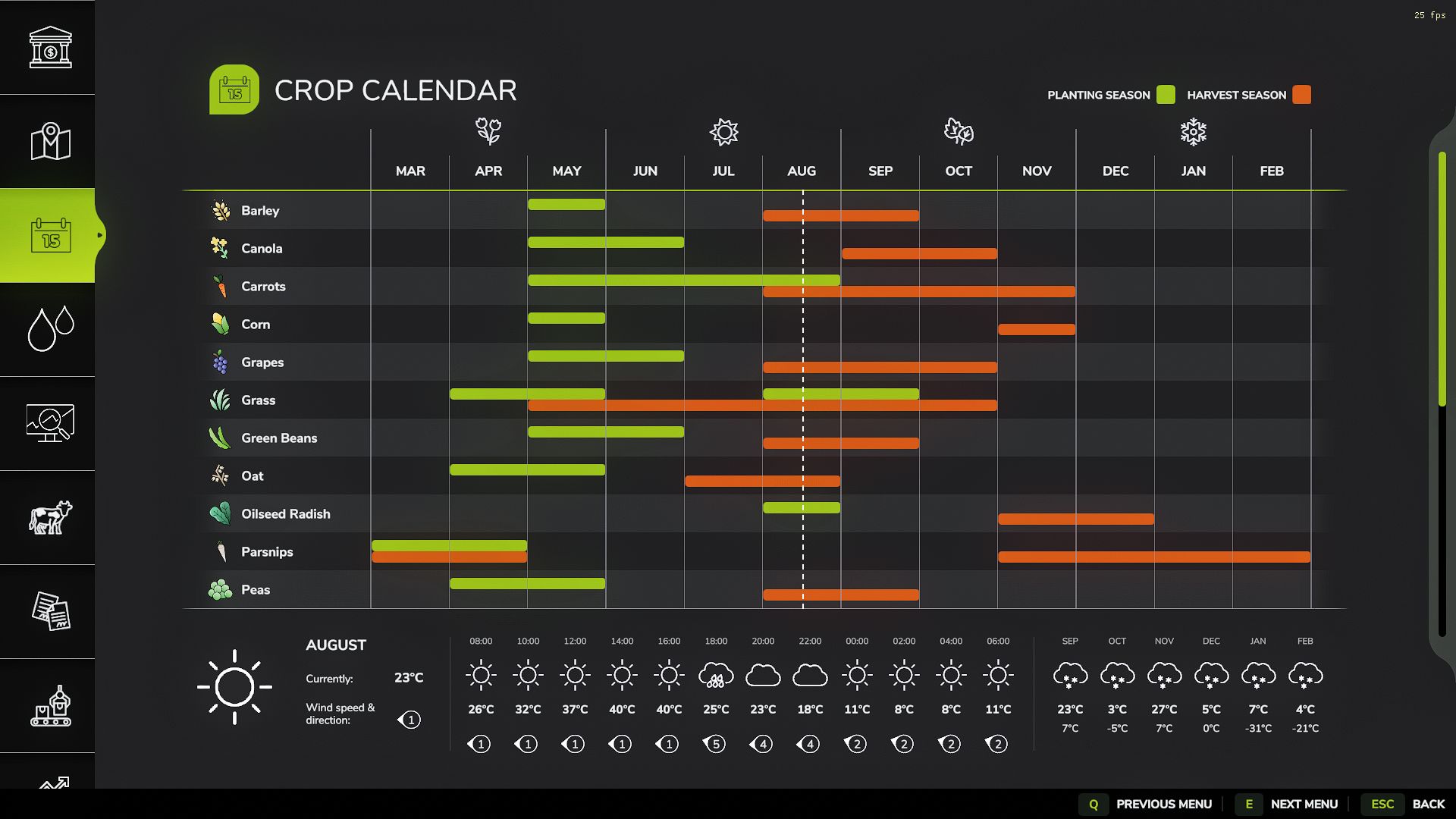1456x819 pixels.
Task: Click the AUG month column header
Action: (802, 171)
